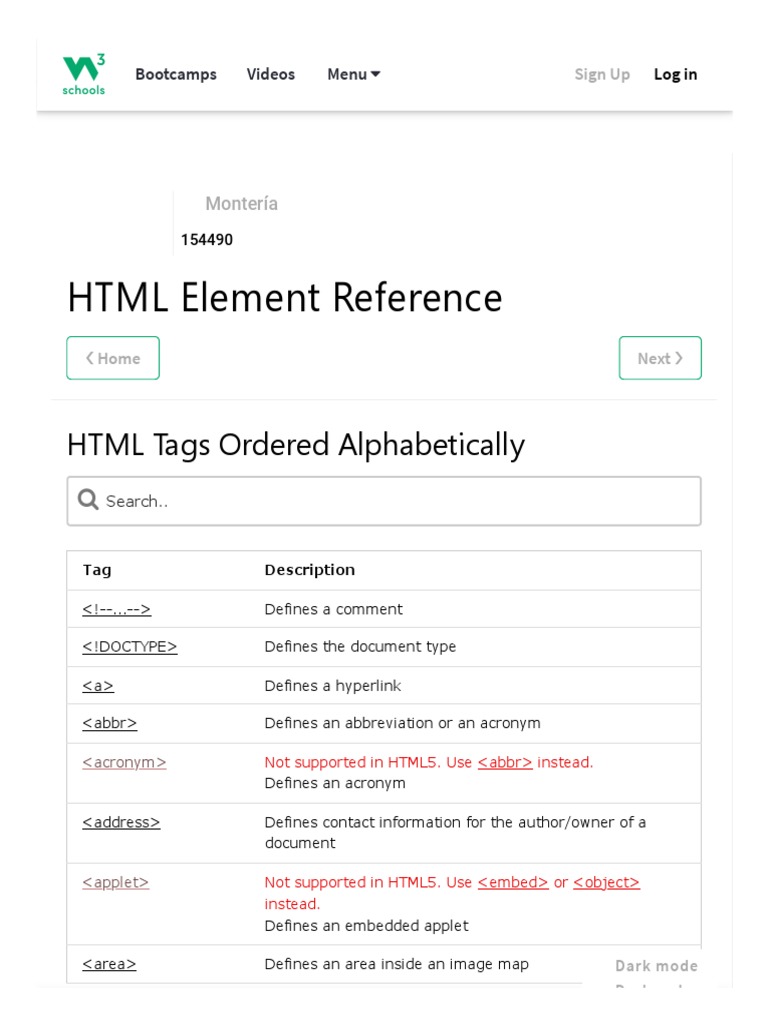Click the search magnifier icon

click(x=88, y=500)
